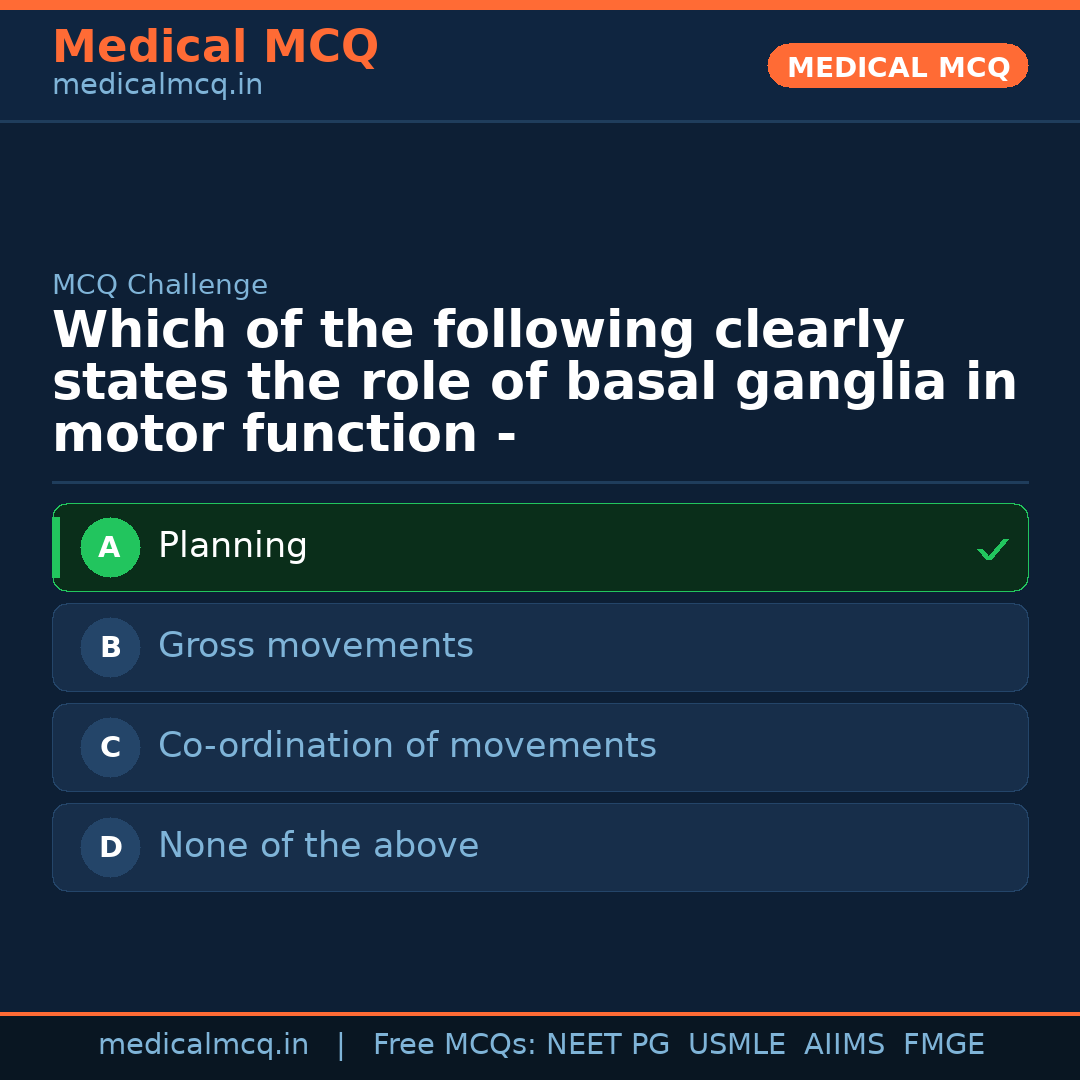Screen dimensions: 1080x1080
Task: Expand the MCQ Challenge section
Action: [x=160, y=285]
